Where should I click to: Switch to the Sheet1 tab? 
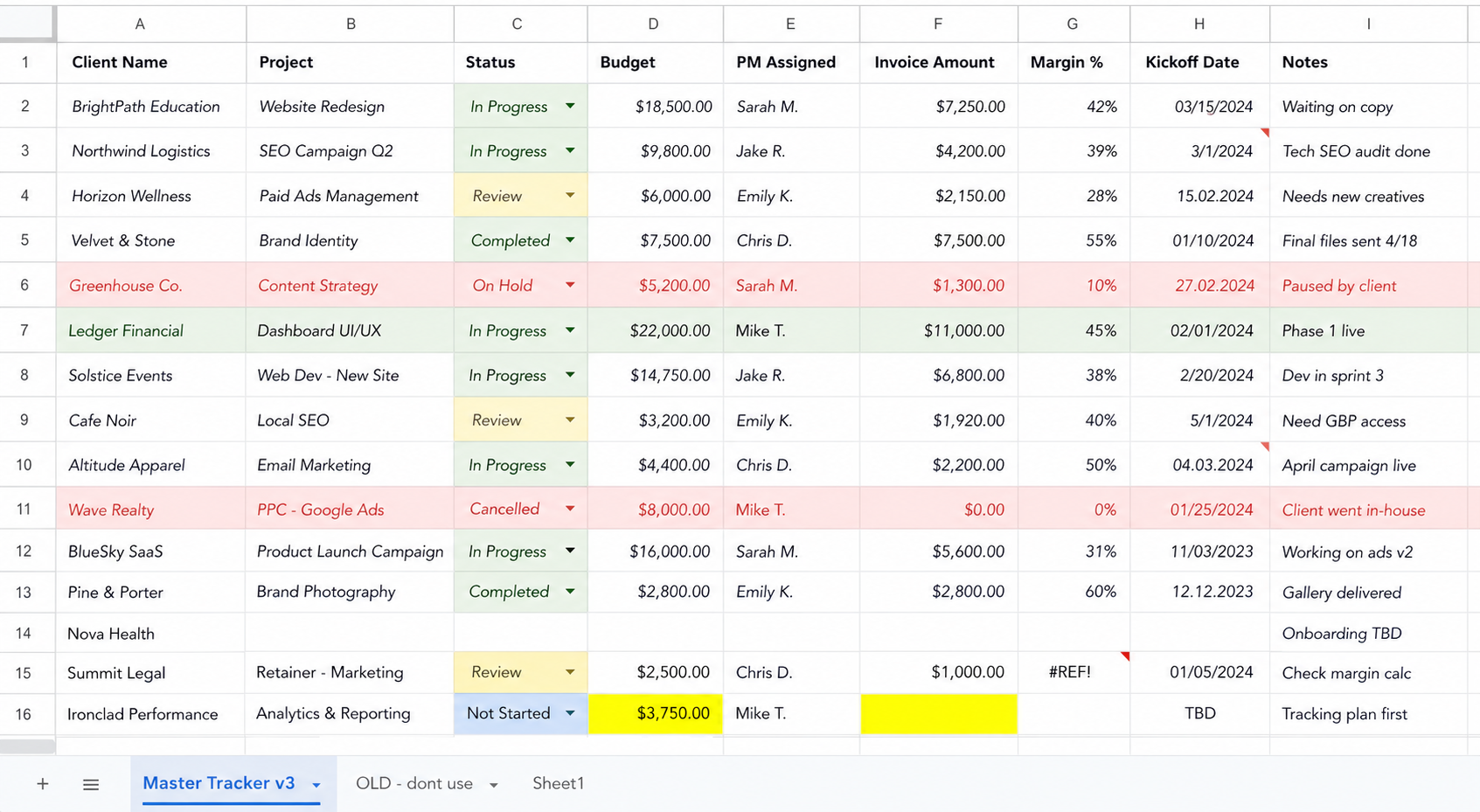pyautogui.click(x=558, y=784)
